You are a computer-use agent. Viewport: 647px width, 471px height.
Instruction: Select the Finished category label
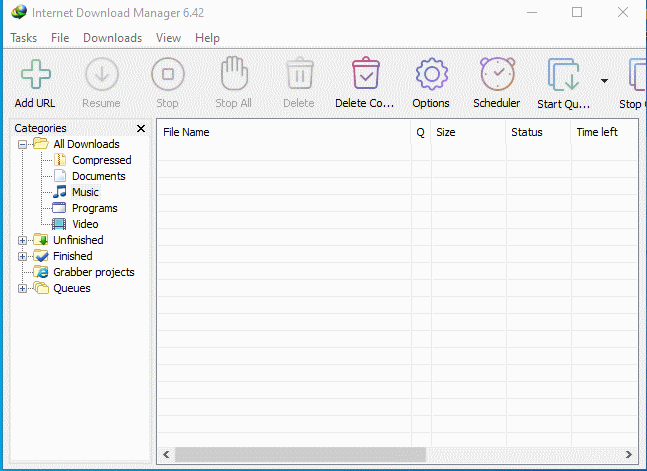click(x=73, y=256)
